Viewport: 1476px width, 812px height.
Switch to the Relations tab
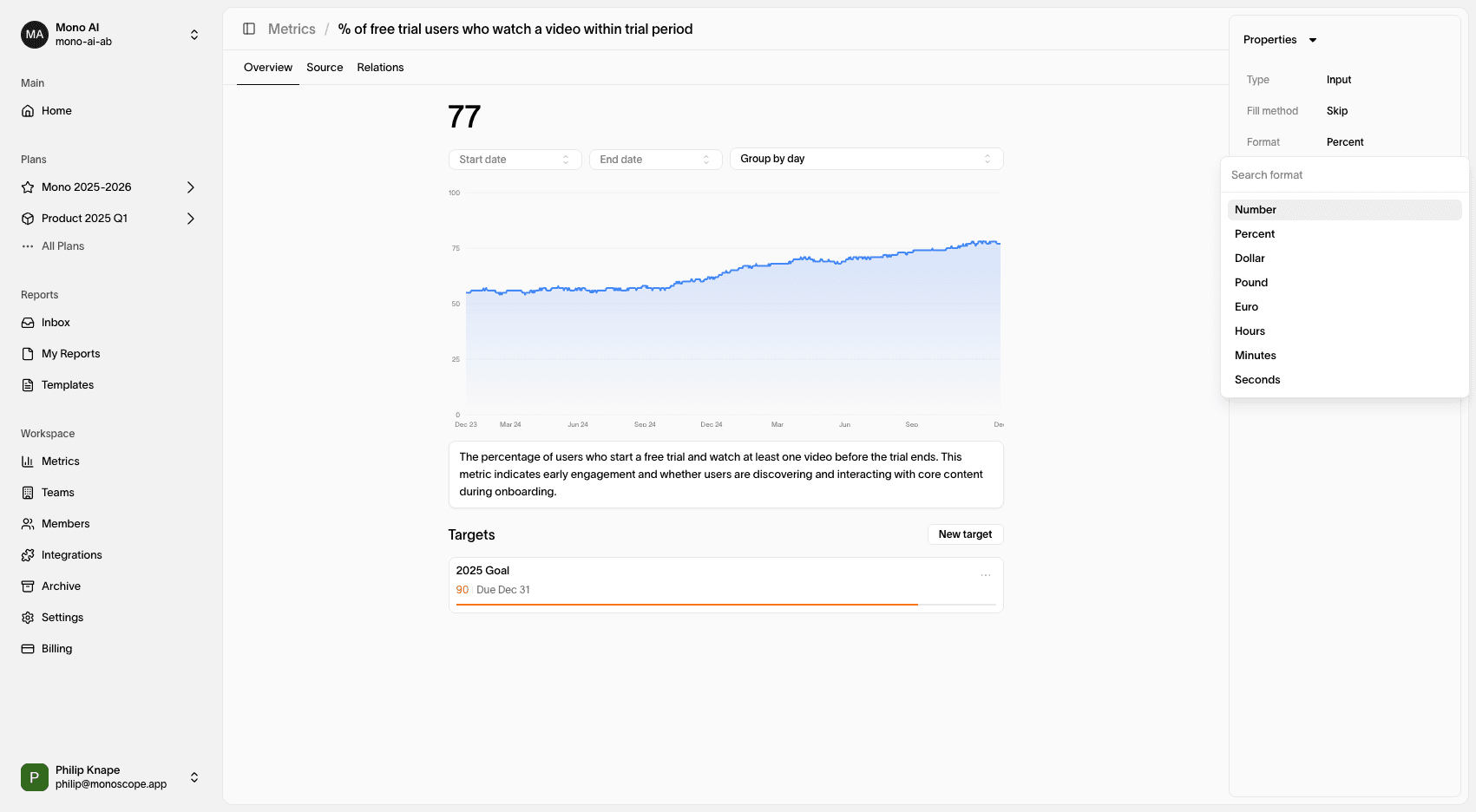pos(380,68)
